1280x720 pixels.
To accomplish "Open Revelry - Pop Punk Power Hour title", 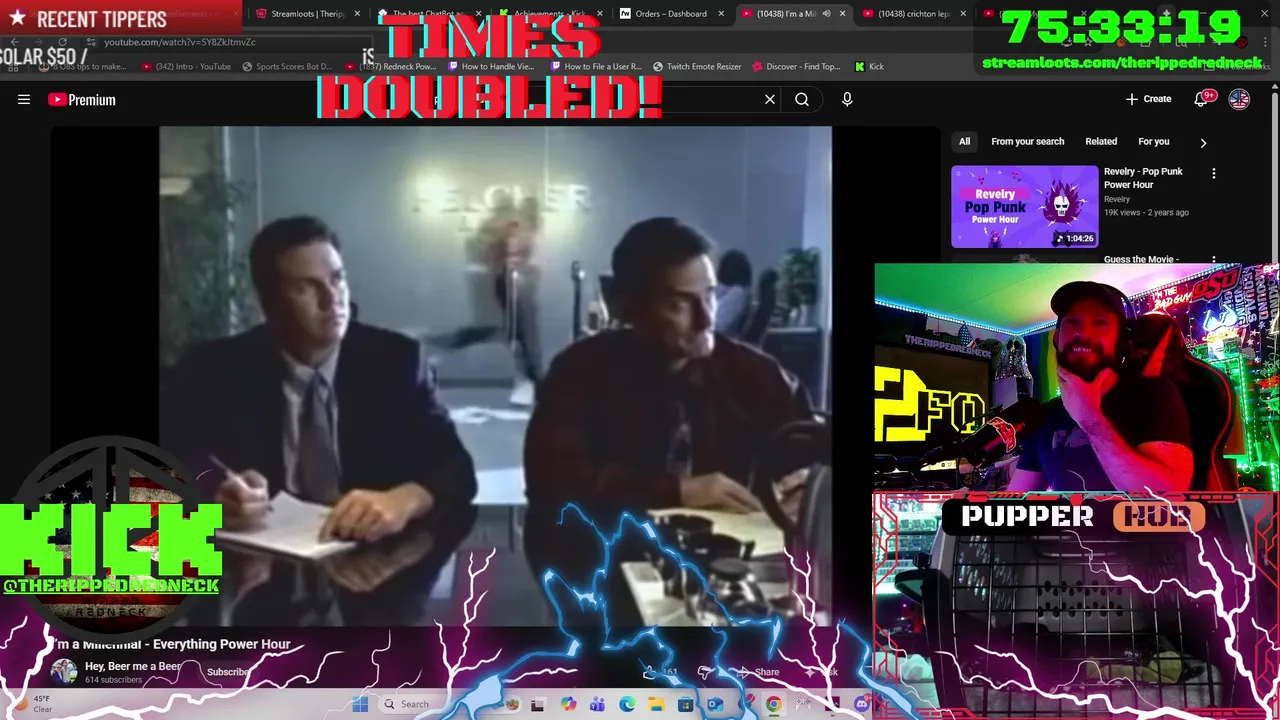I will pyautogui.click(x=1143, y=178).
